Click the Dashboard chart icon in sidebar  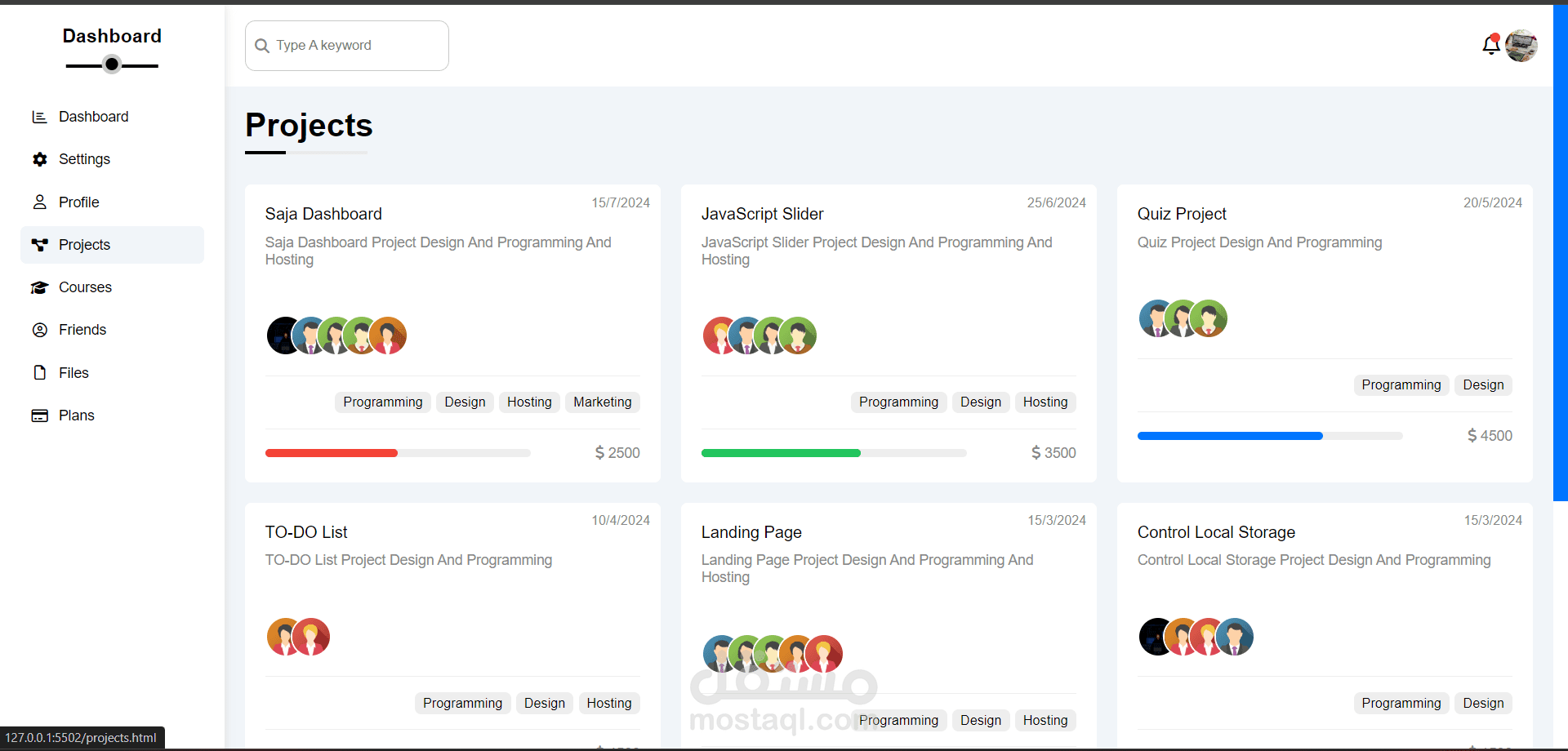[x=39, y=117]
